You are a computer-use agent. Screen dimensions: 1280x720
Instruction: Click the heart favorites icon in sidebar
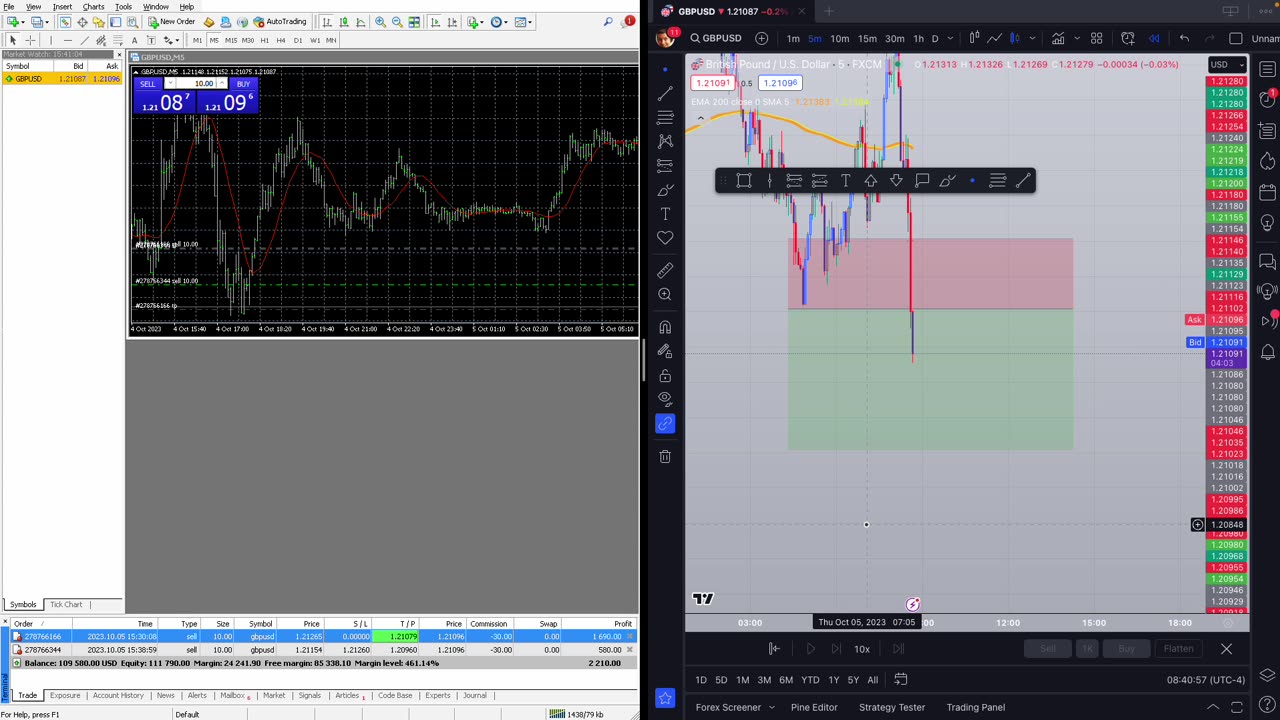(x=665, y=238)
